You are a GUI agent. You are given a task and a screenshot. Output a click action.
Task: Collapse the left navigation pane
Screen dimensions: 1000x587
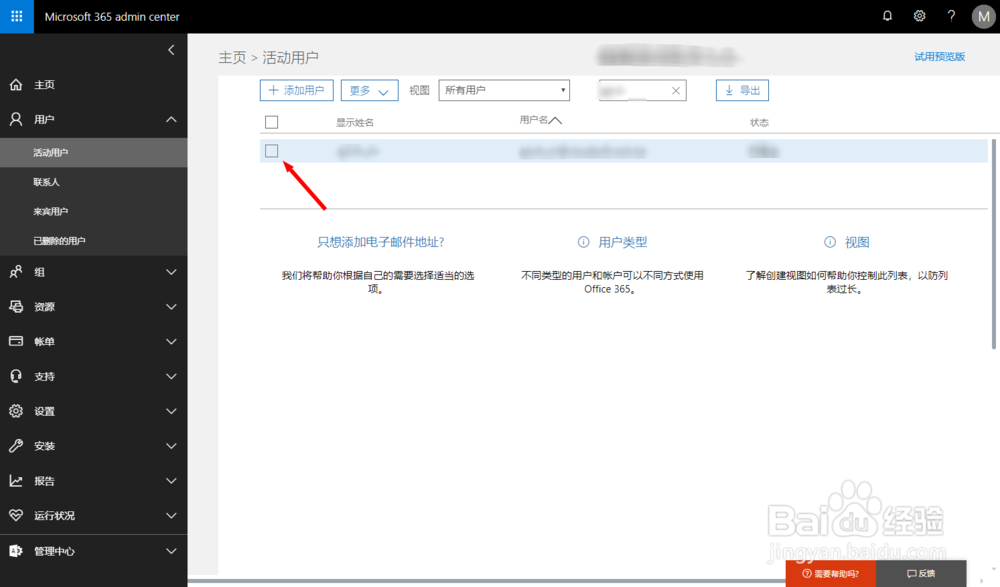point(171,50)
